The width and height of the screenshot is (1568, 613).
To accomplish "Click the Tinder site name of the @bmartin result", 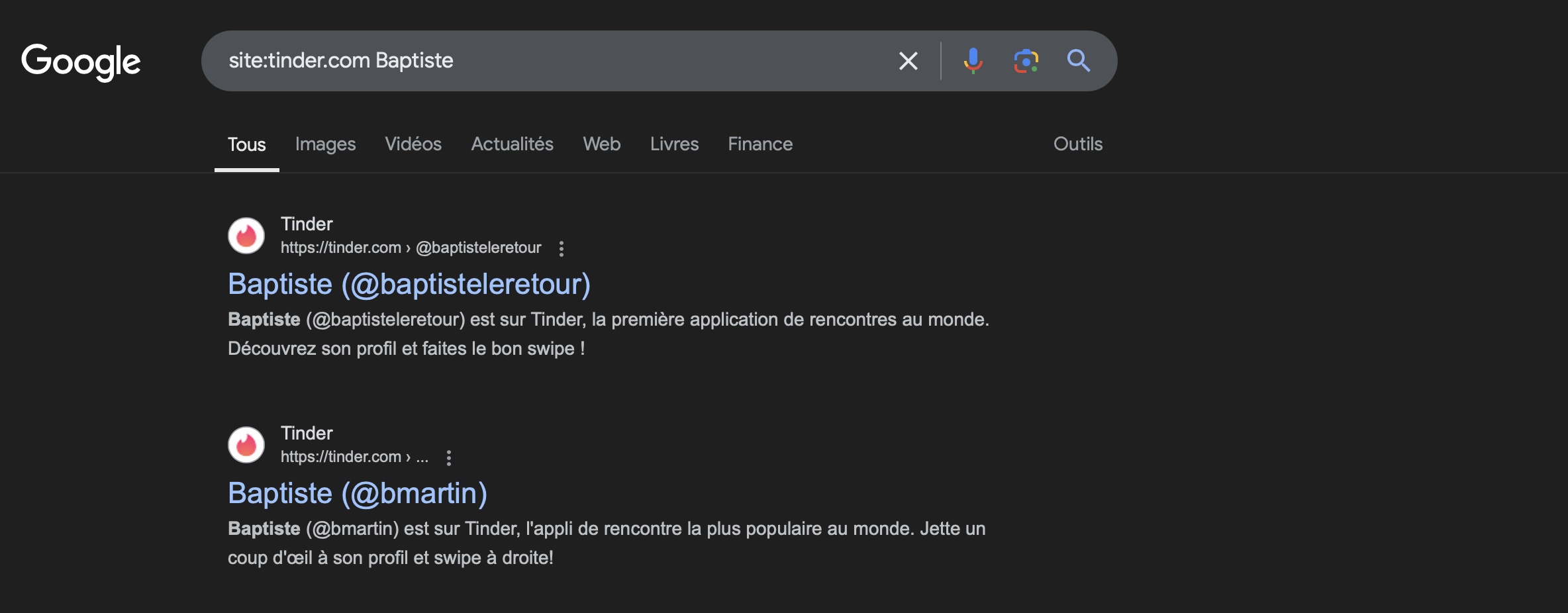I will (x=307, y=433).
